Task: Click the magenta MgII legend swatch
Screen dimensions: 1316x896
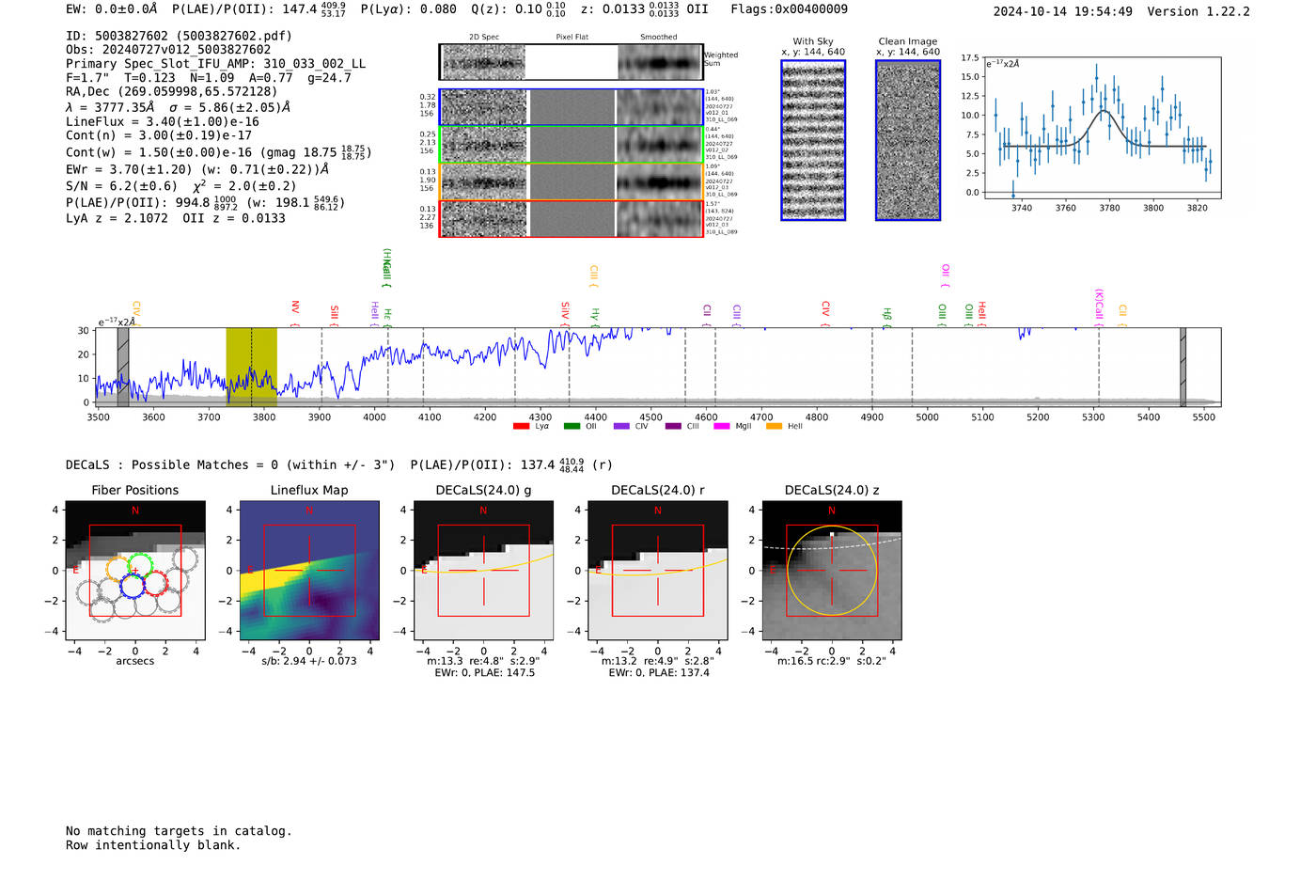Action: click(x=722, y=426)
